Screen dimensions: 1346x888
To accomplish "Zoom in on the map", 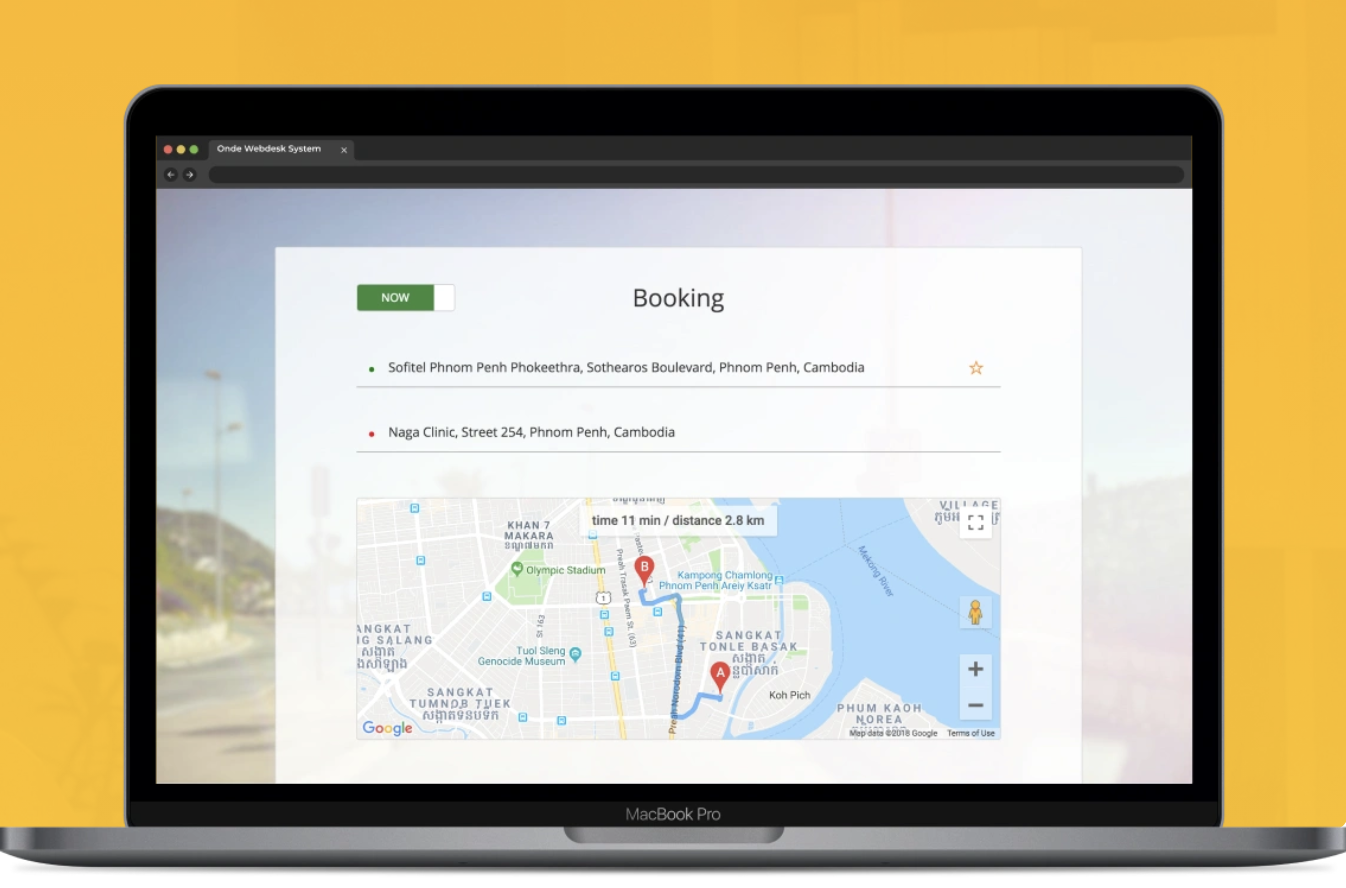I will (976, 669).
